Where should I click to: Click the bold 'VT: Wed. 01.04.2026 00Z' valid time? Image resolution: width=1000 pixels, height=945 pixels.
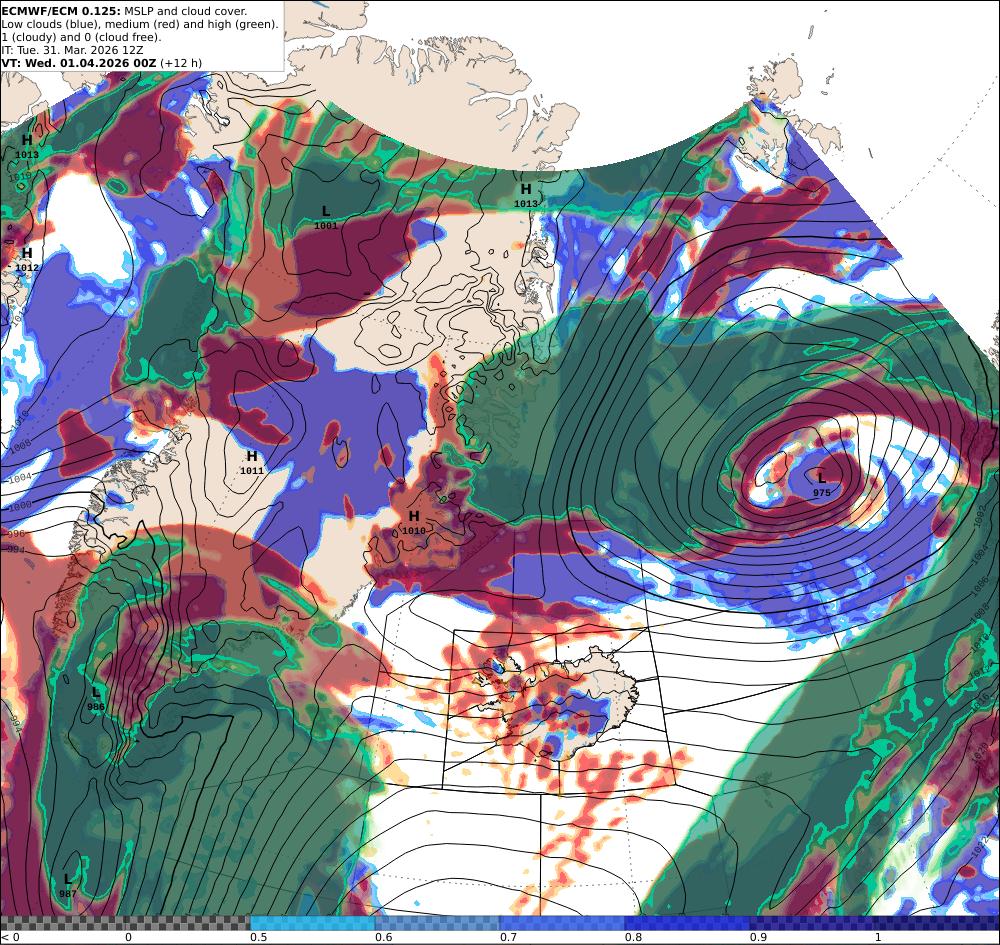pyautogui.click(x=78, y=62)
